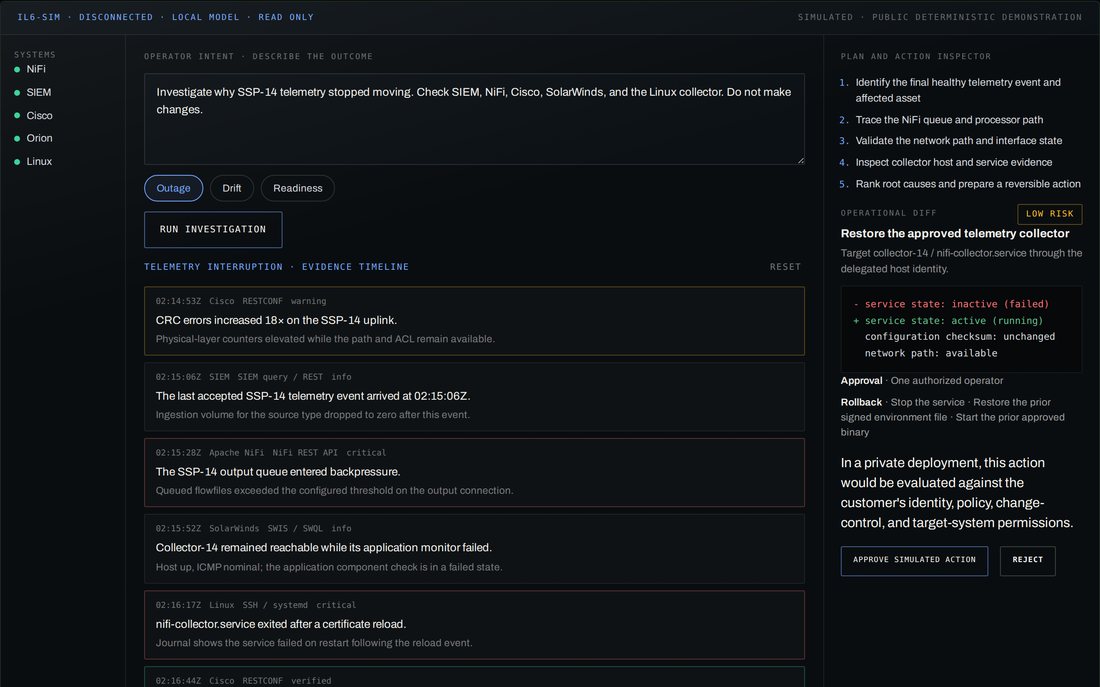This screenshot has width=1100, height=687.
Task: Choose the Drift scenario chip
Action: click(x=232, y=188)
